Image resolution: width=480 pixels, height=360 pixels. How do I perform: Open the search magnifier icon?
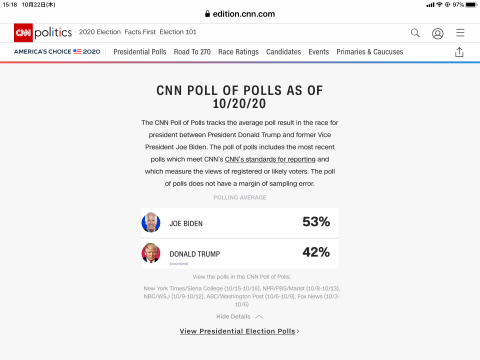415,33
